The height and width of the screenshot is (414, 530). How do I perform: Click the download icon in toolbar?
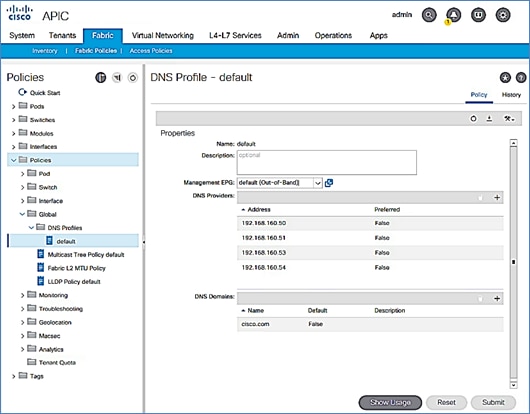click(x=489, y=119)
